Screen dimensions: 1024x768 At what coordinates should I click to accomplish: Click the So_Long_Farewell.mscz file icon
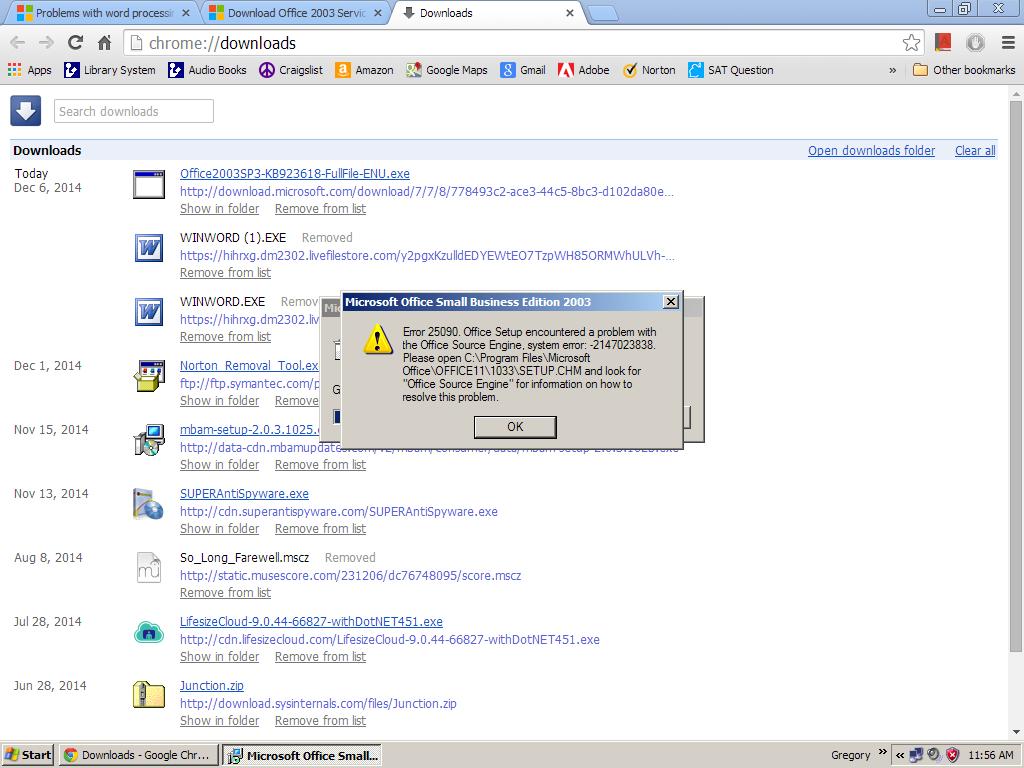click(x=149, y=568)
